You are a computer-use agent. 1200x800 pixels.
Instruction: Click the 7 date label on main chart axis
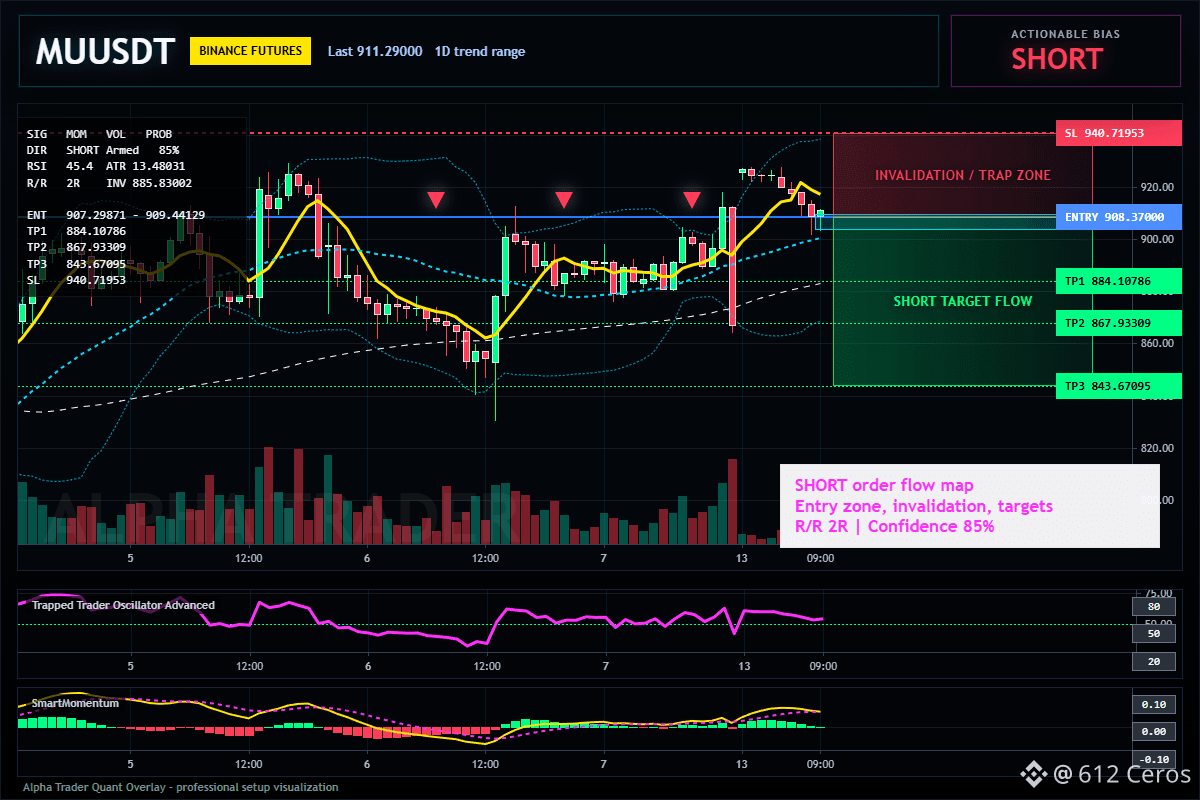604,558
